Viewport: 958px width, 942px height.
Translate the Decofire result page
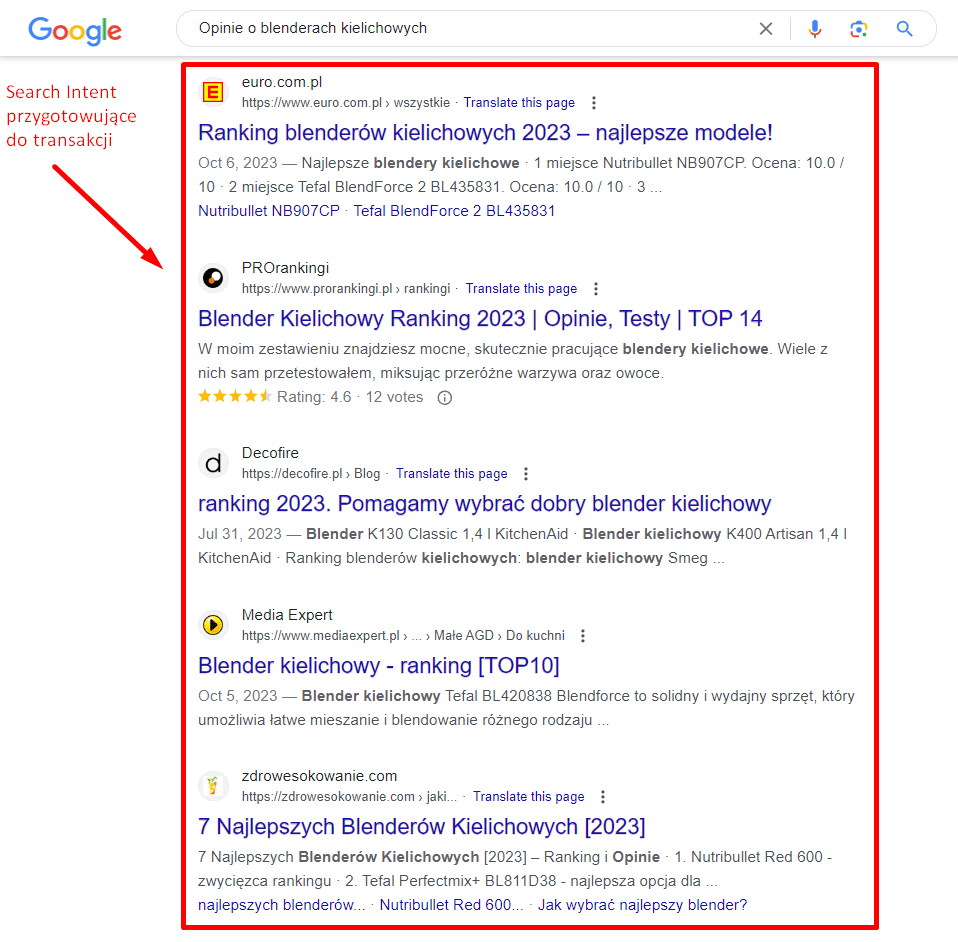click(452, 473)
